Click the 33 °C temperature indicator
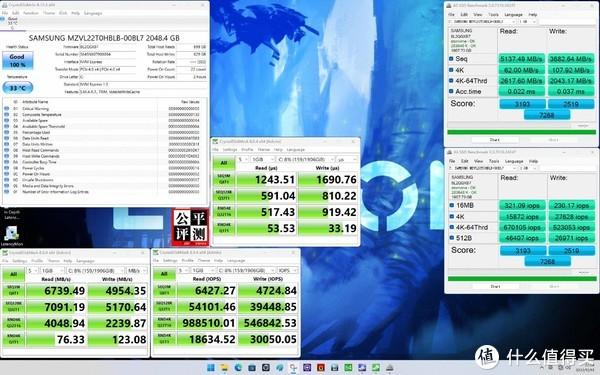The height and width of the screenshot is (375, 600). [18, 88]
